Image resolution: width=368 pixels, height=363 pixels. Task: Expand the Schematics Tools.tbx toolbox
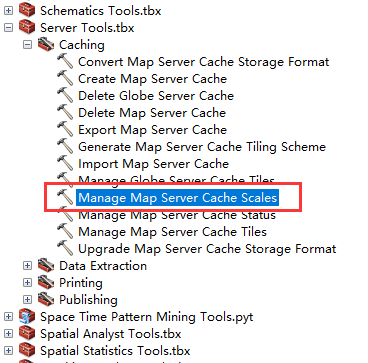tap(8, 11)
